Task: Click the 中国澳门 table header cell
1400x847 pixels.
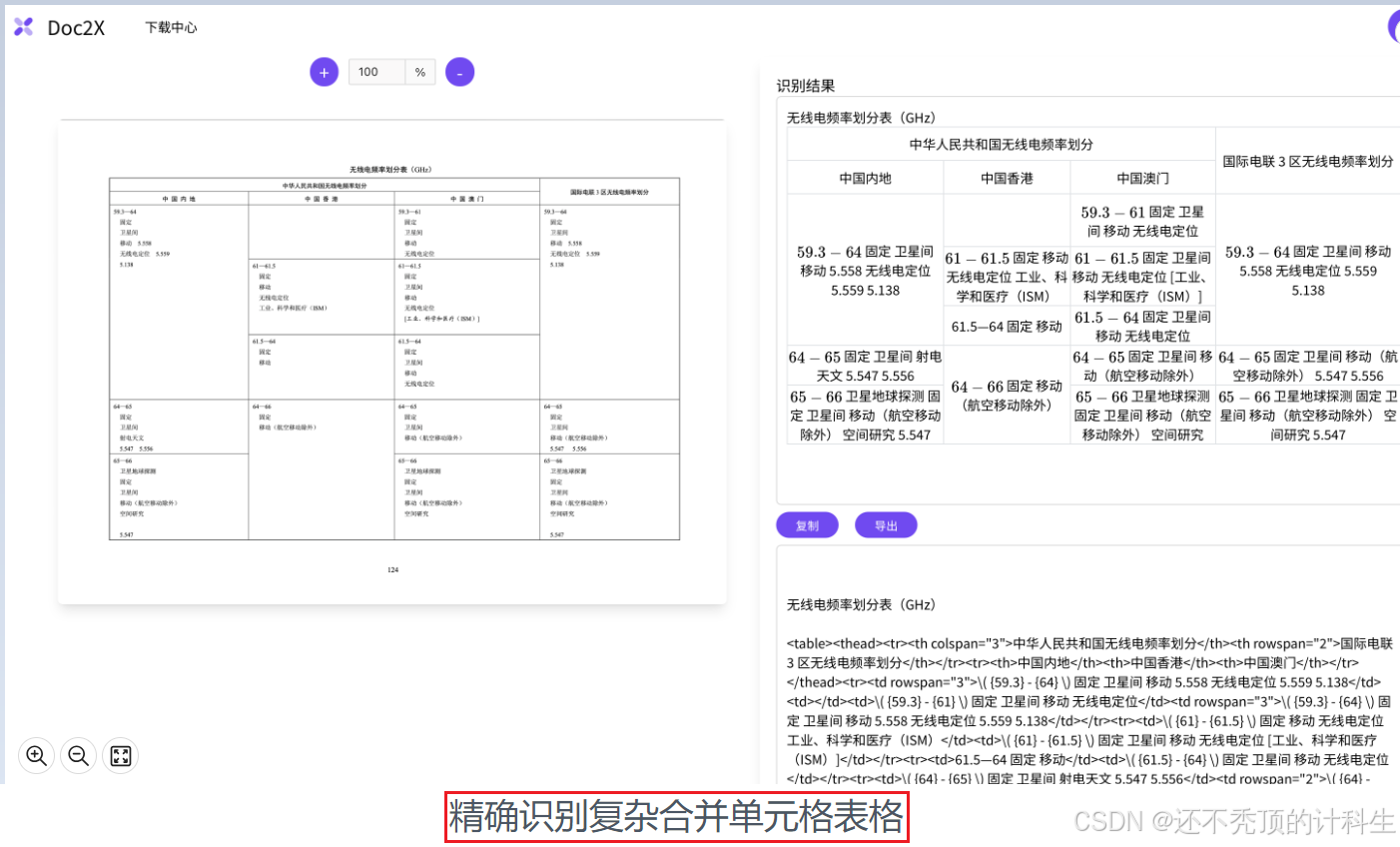Action: tap(1142, 178)
